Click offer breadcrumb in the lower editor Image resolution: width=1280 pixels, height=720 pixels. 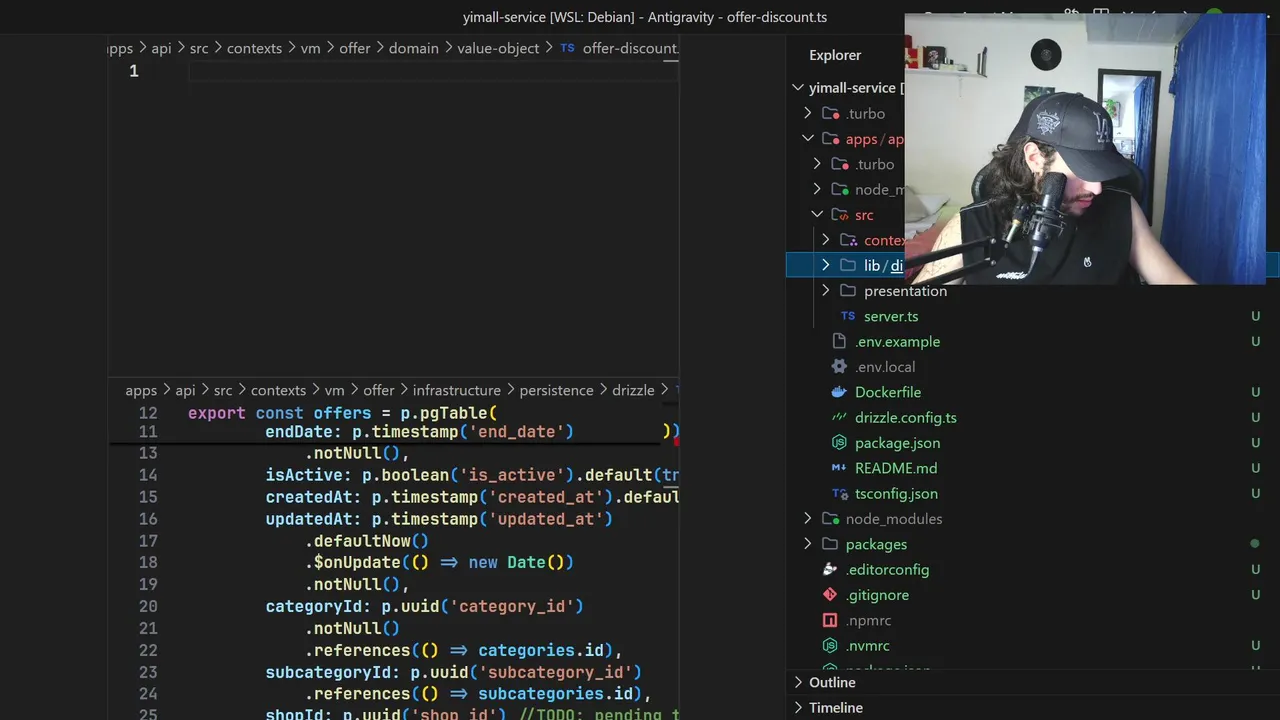(379, 390)
